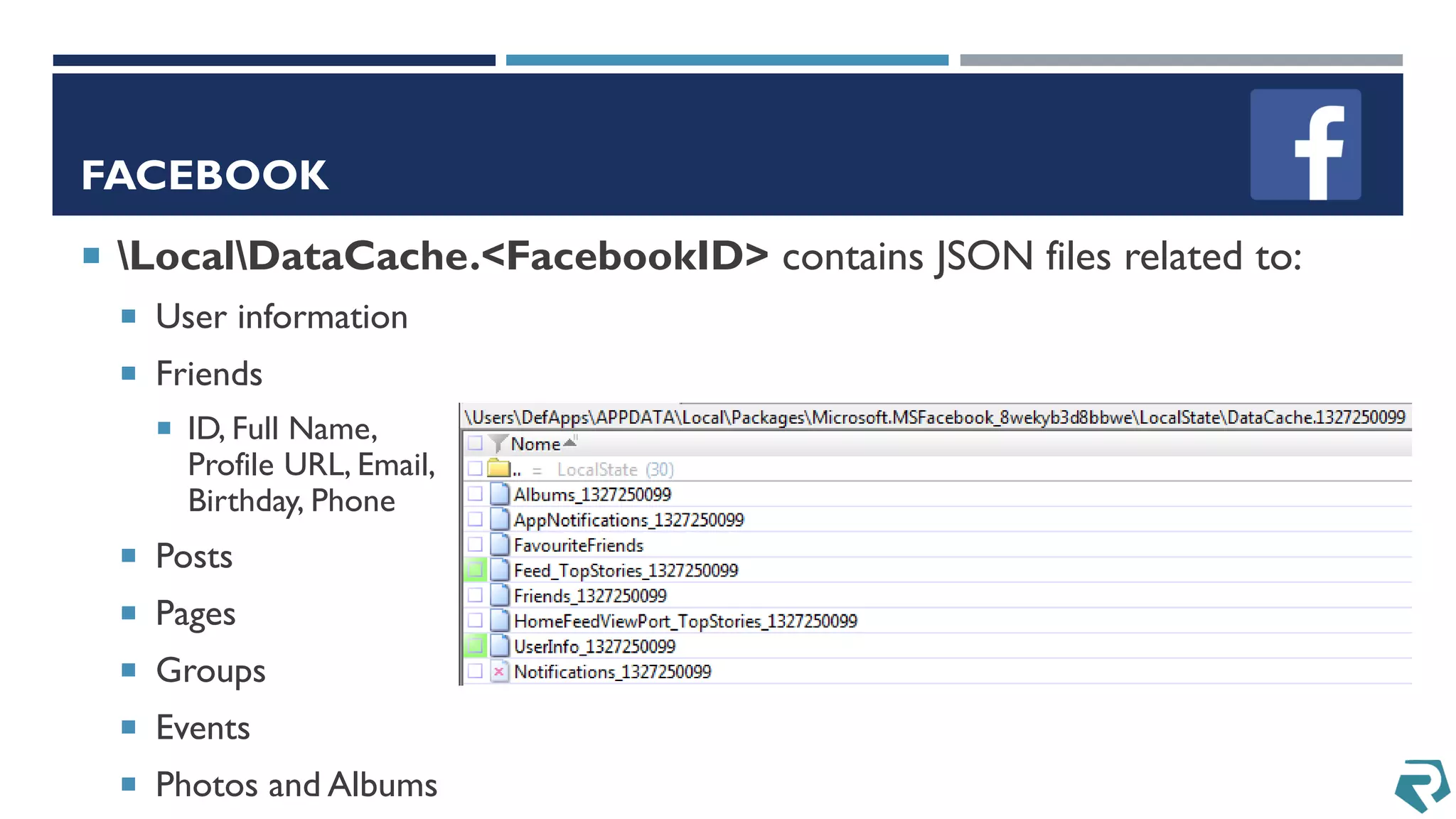The image size is (1456, 819).
Task: Check the box for Friends_1327250099
Action: coord(475,596)
